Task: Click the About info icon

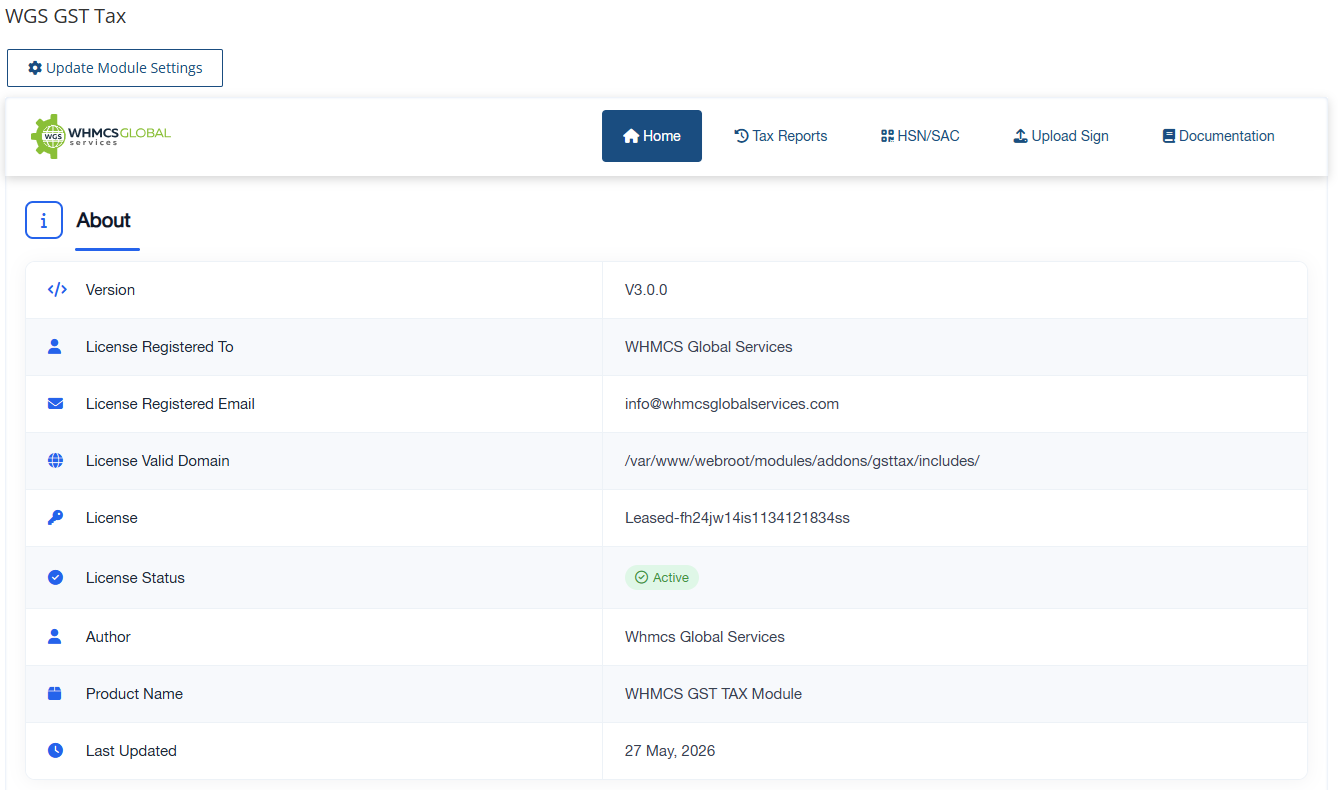Action: coord(44,220)
